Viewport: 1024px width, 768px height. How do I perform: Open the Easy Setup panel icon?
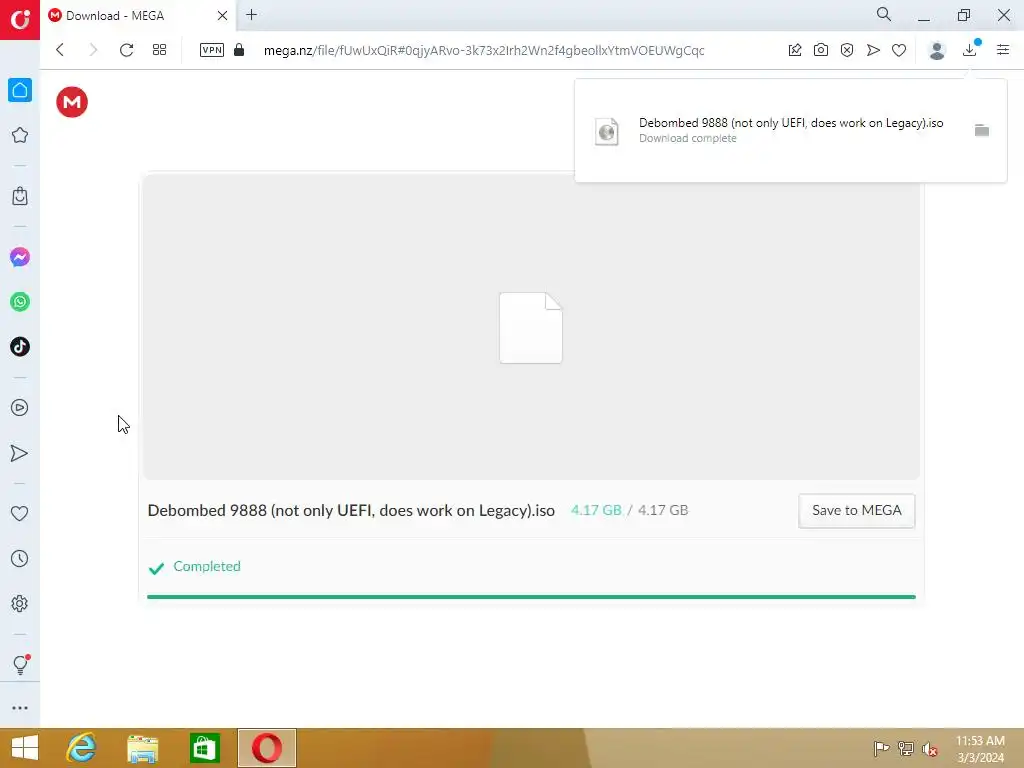1003,50
